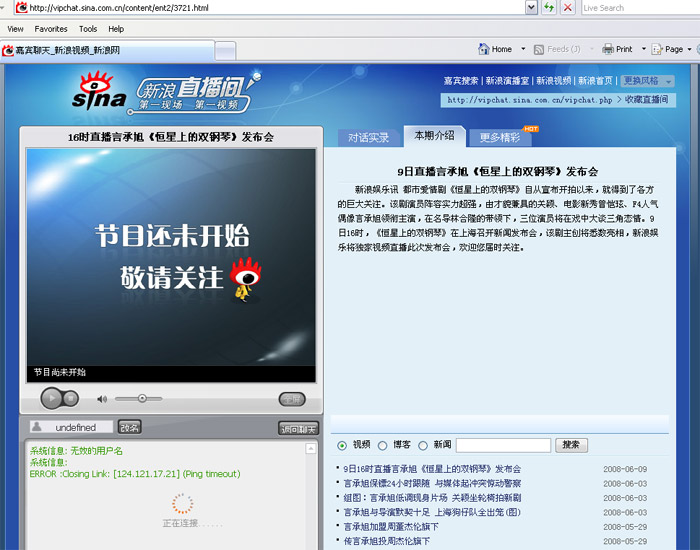
Task: Click the video display showing 节目还未开始
Action: click(171, 265)
